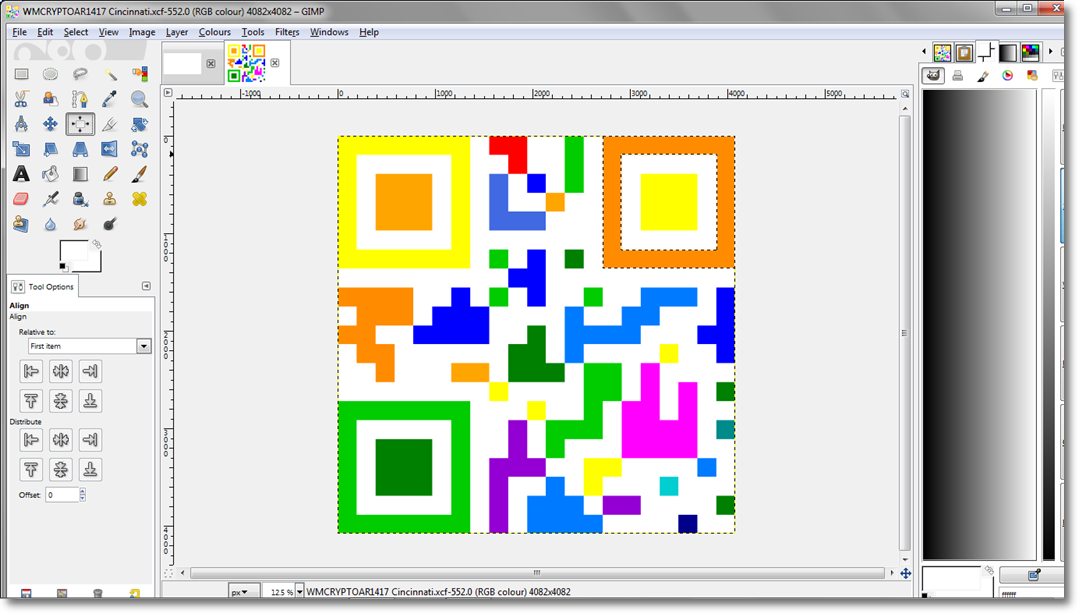Viewport: 1080px width, 615px height.
Task: Open the Palettes tab in right dock
Action: [x=1030, y=52]
